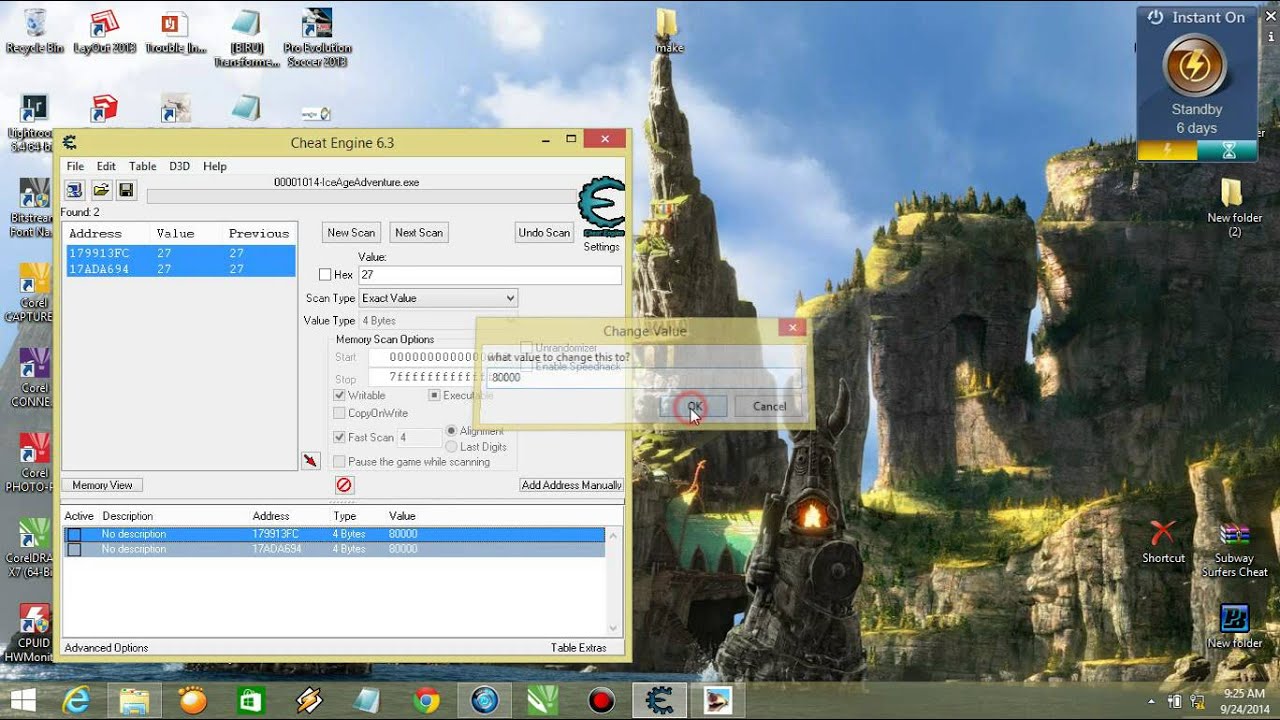Open the Cheat Engine Settings logo
Screen dimensions: 1280x720
[x=601, y=208]
